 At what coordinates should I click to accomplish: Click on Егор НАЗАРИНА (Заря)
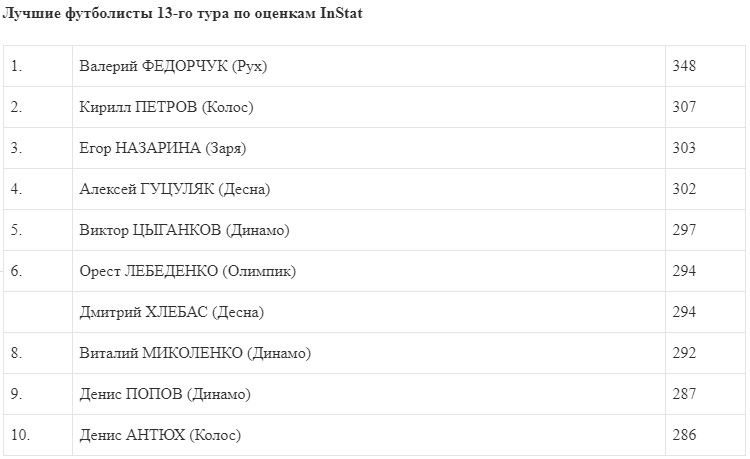tap(162, 148)
